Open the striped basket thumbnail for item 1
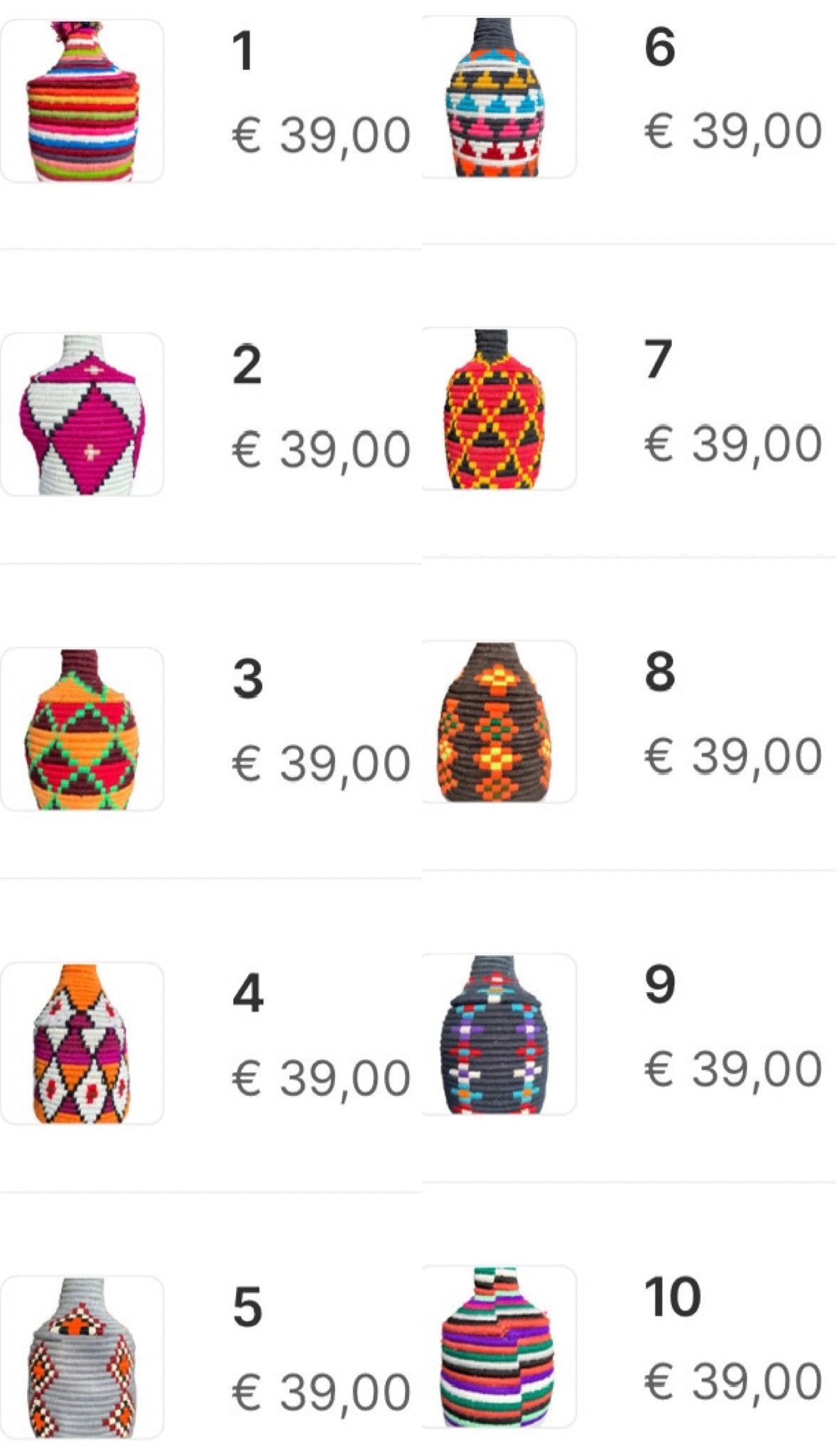This screenshot has width=836, height=1456. [82, 101]
